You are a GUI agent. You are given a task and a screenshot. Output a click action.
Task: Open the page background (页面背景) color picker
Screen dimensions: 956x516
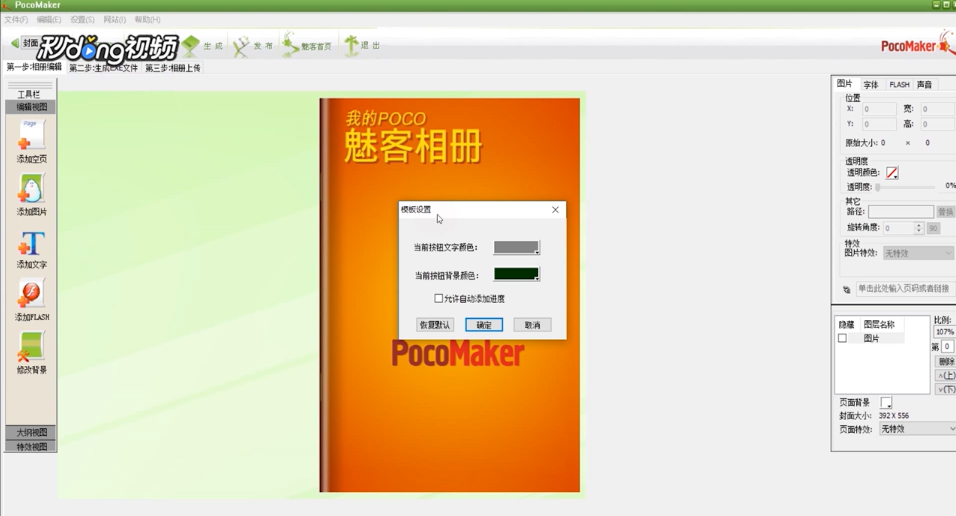[886, 403]
